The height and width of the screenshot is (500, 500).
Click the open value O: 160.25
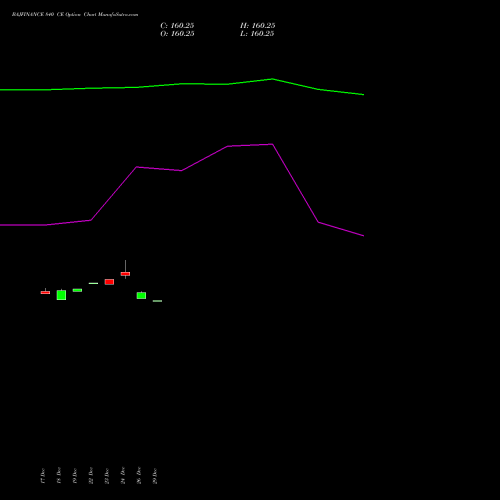177,34
